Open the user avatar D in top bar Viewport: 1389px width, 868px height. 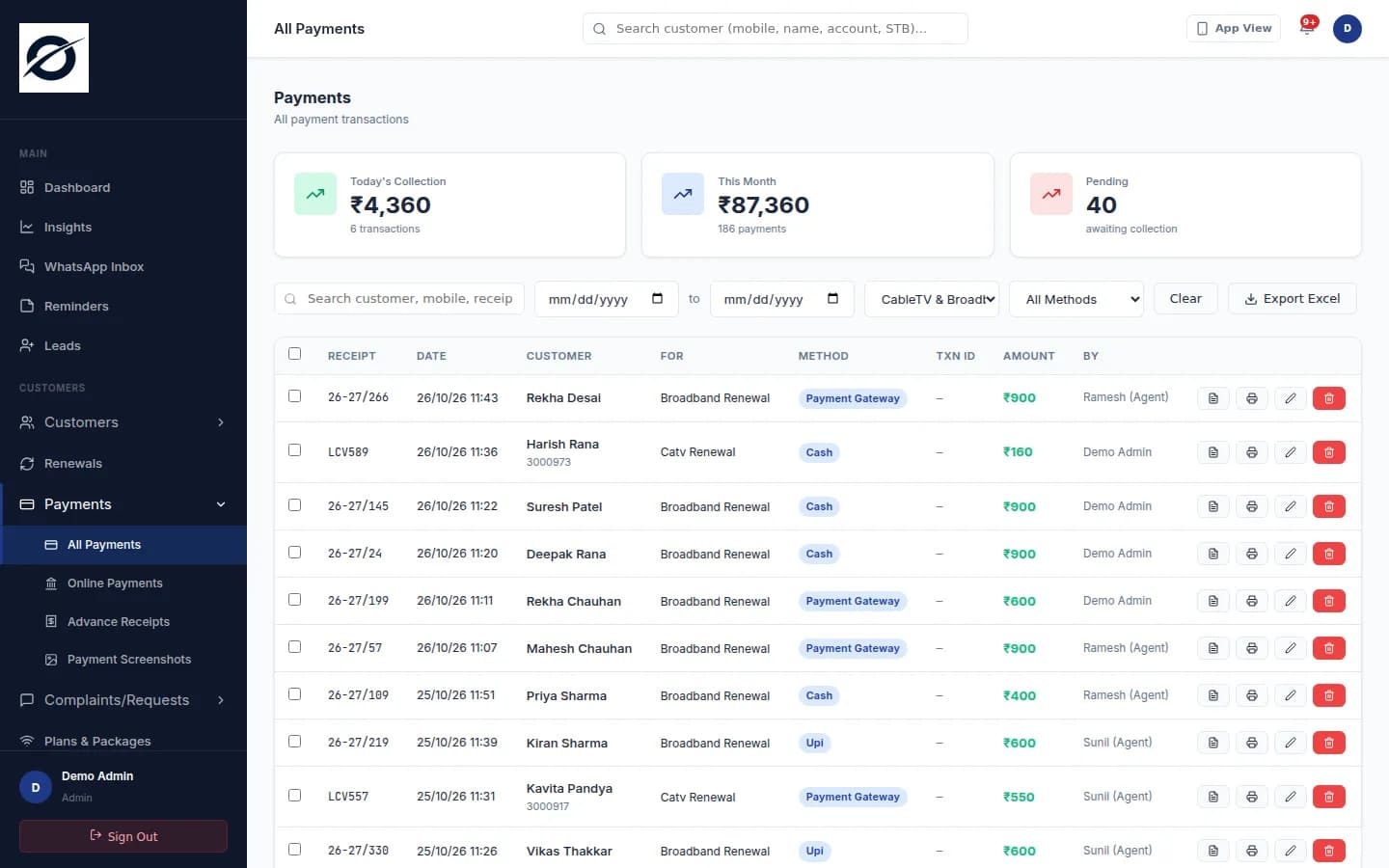pos(1348,29)
